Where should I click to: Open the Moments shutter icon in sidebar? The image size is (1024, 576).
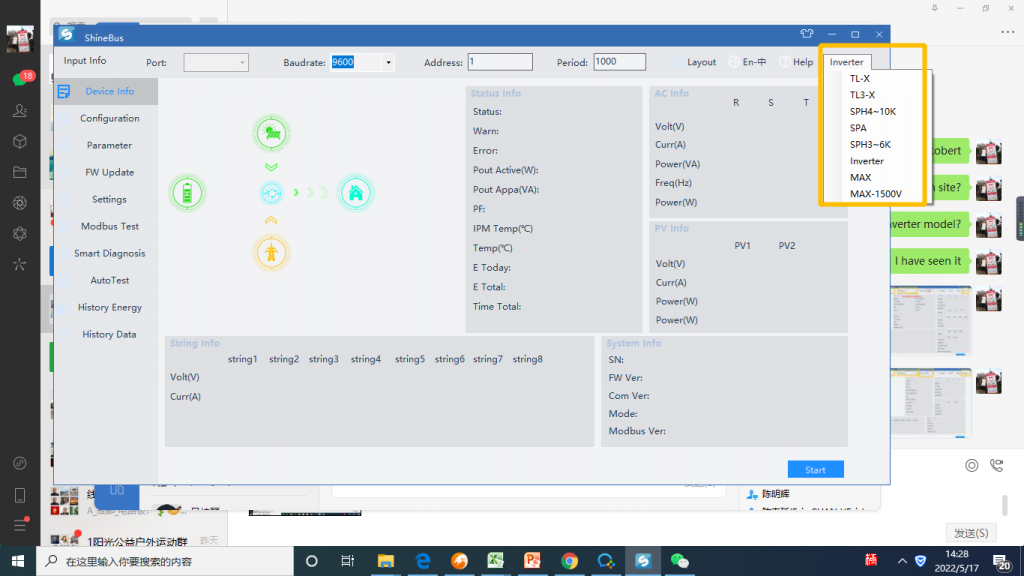(x=20, y=203)
